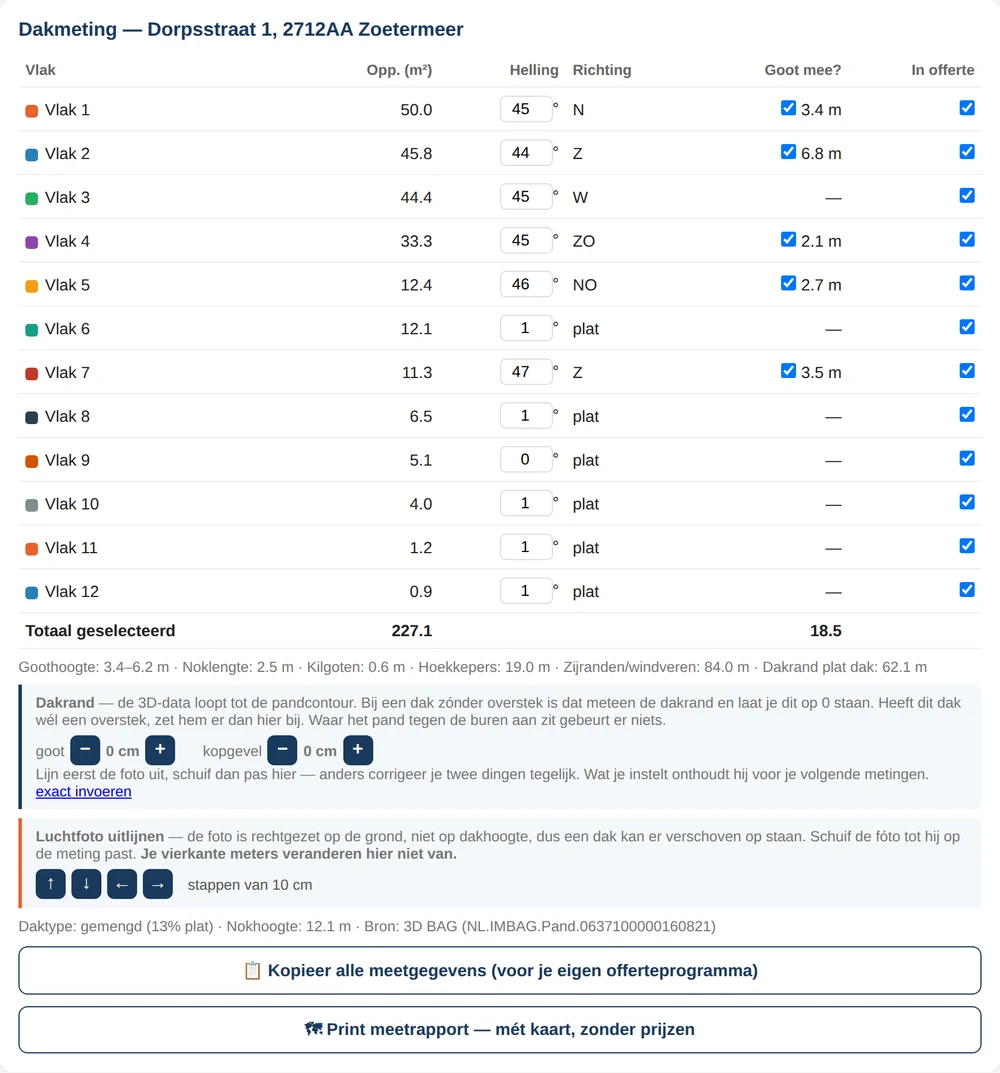Increase goot overhang with plus button
The image size is (1000, 1073).
click(160, 750)
